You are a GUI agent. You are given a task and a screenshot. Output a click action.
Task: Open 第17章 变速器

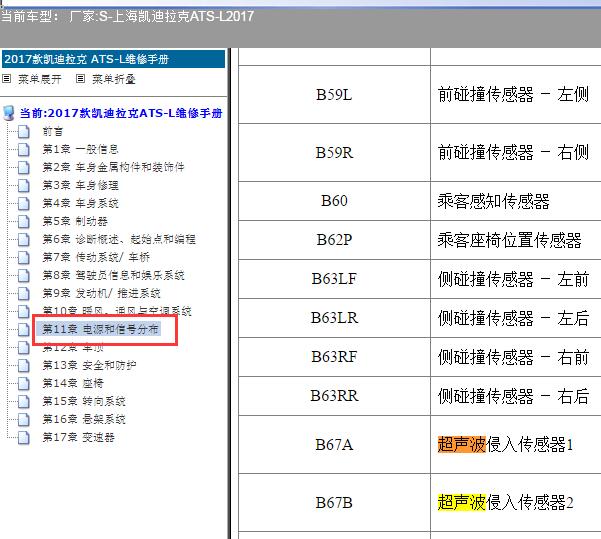[x=79, y=438]
